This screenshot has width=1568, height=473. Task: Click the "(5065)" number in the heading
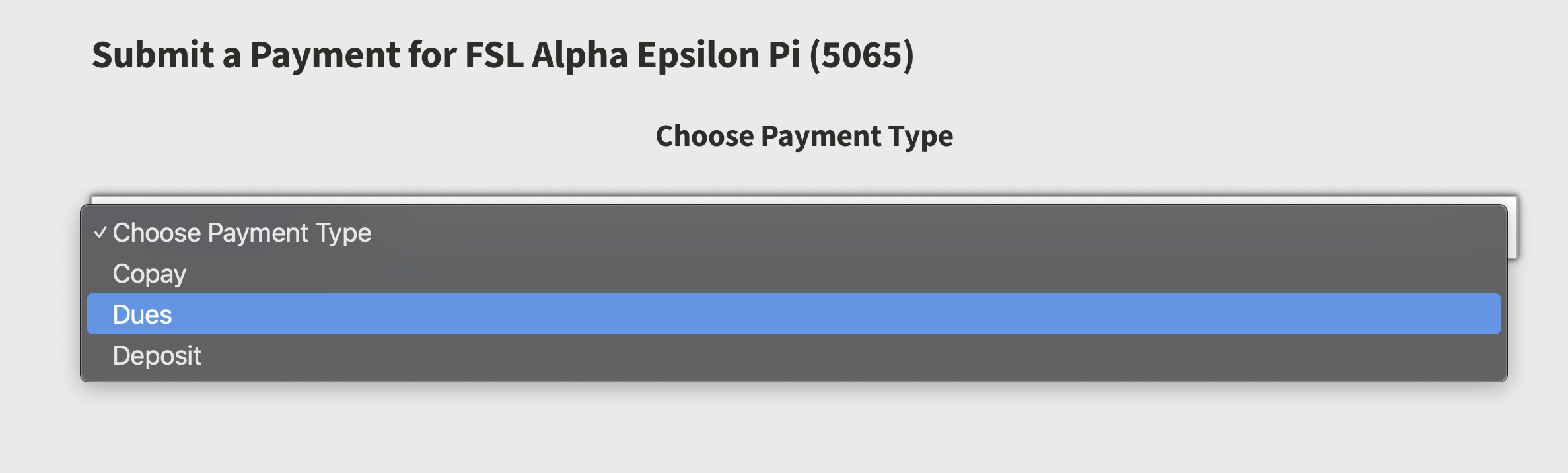pyautogui.click(x=861, y=54)
